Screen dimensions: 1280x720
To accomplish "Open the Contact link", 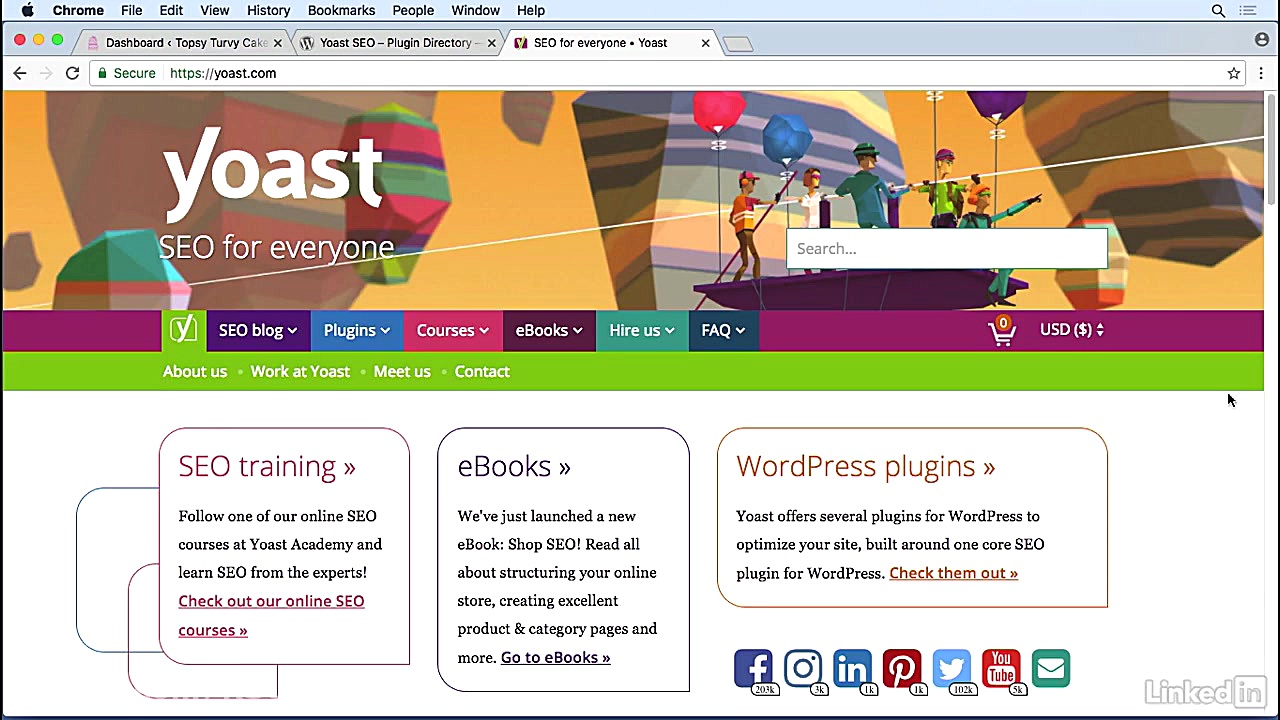I will click(x=482, y=371).
